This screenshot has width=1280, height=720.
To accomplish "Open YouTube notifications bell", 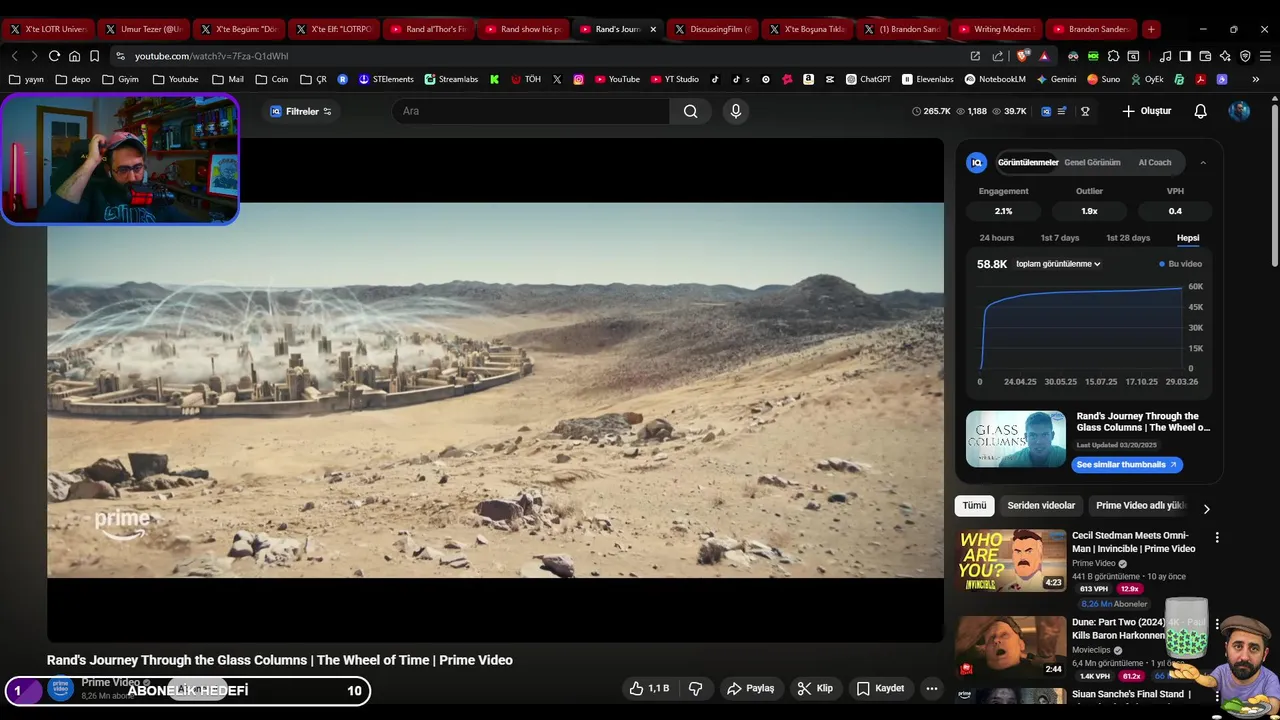I will (1200, 111).
